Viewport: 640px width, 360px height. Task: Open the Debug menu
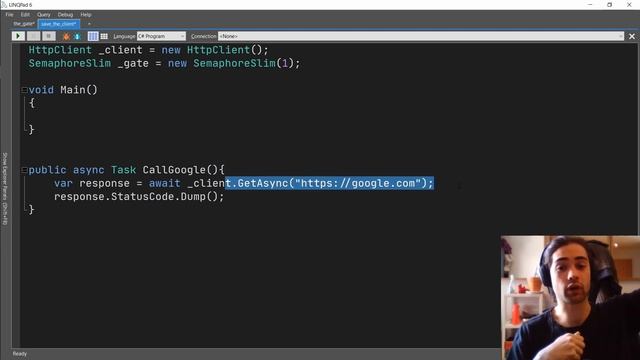pos(65,15)
